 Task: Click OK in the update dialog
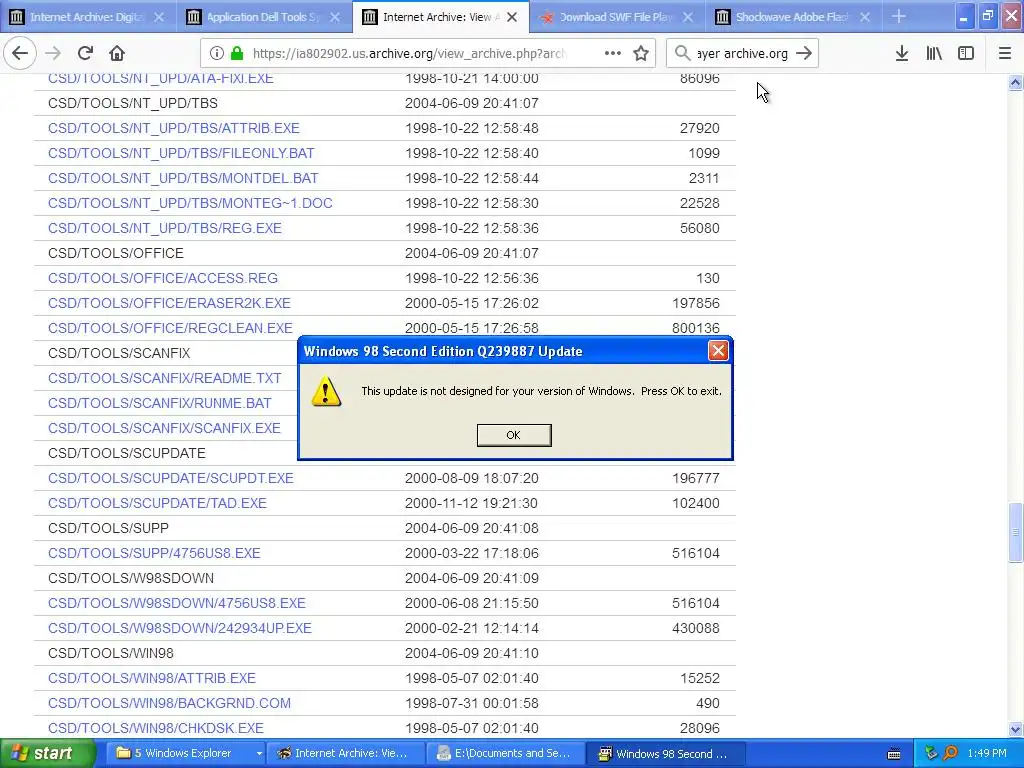(x=514, y=435)
